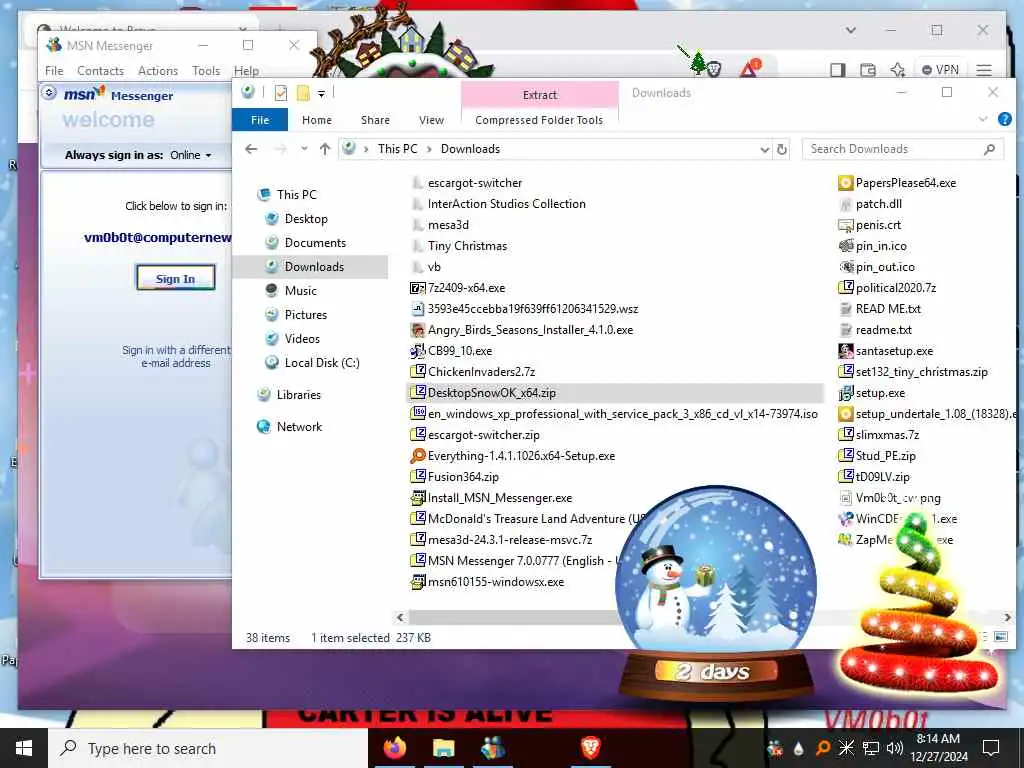This screenshot has height=768, width=1024.
Task: Open the File tab in Explorer
Action: (x=260, y=120)
